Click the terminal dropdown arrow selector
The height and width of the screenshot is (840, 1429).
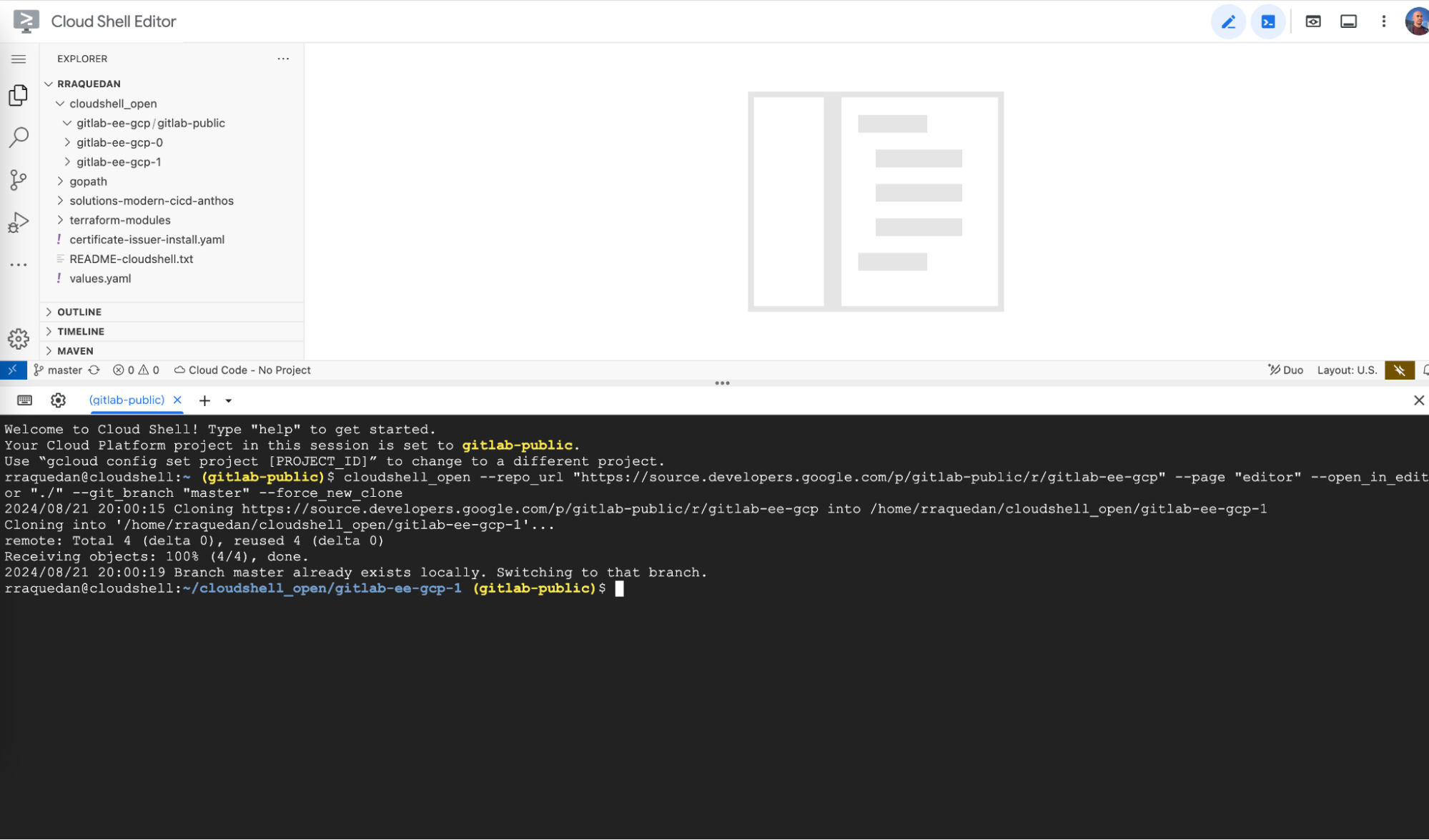coord(228,400)
